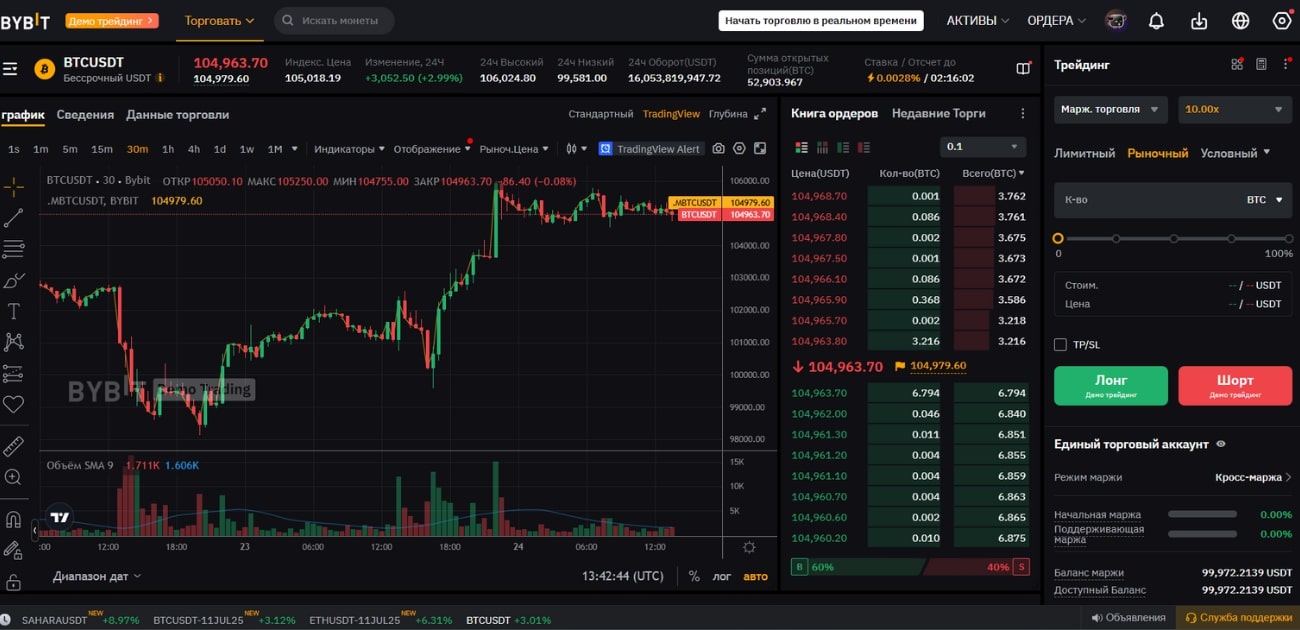Open the Отображение dropdown

pyautogui.click(x=433, y=149)
